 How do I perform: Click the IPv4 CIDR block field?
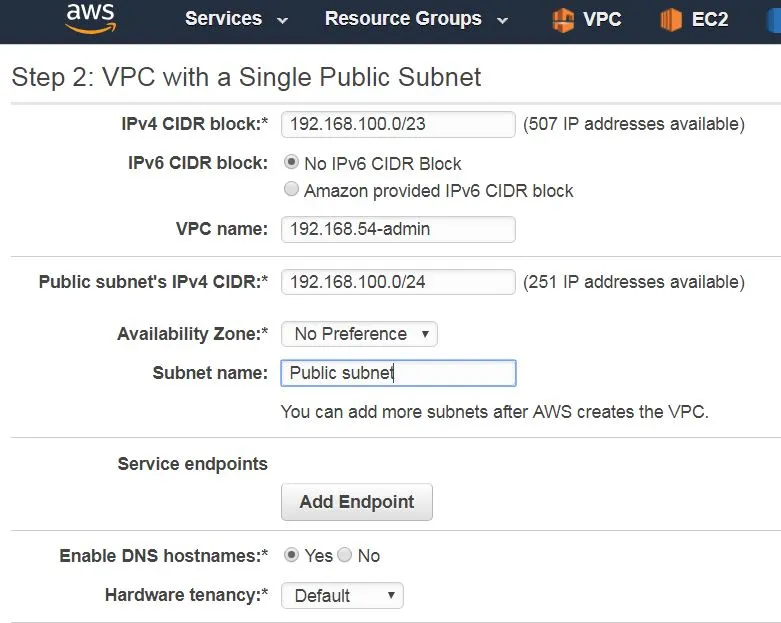pyautogui.click(x=398, y=124)
